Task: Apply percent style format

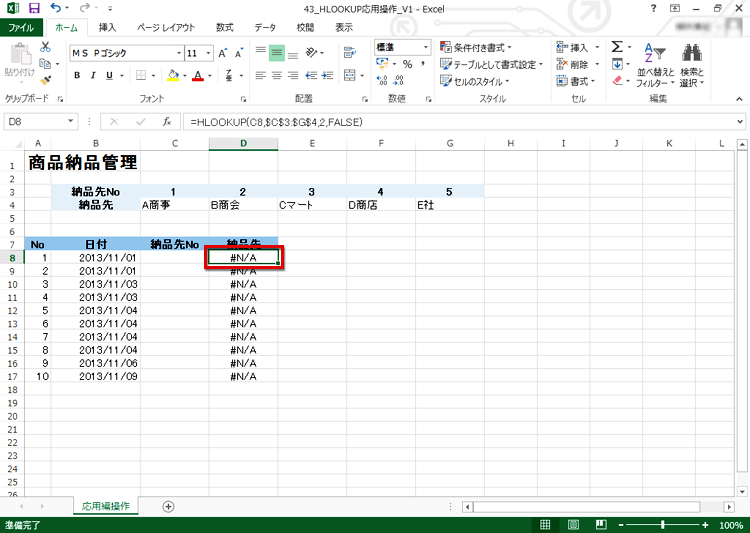Action: tap(408, 64)
